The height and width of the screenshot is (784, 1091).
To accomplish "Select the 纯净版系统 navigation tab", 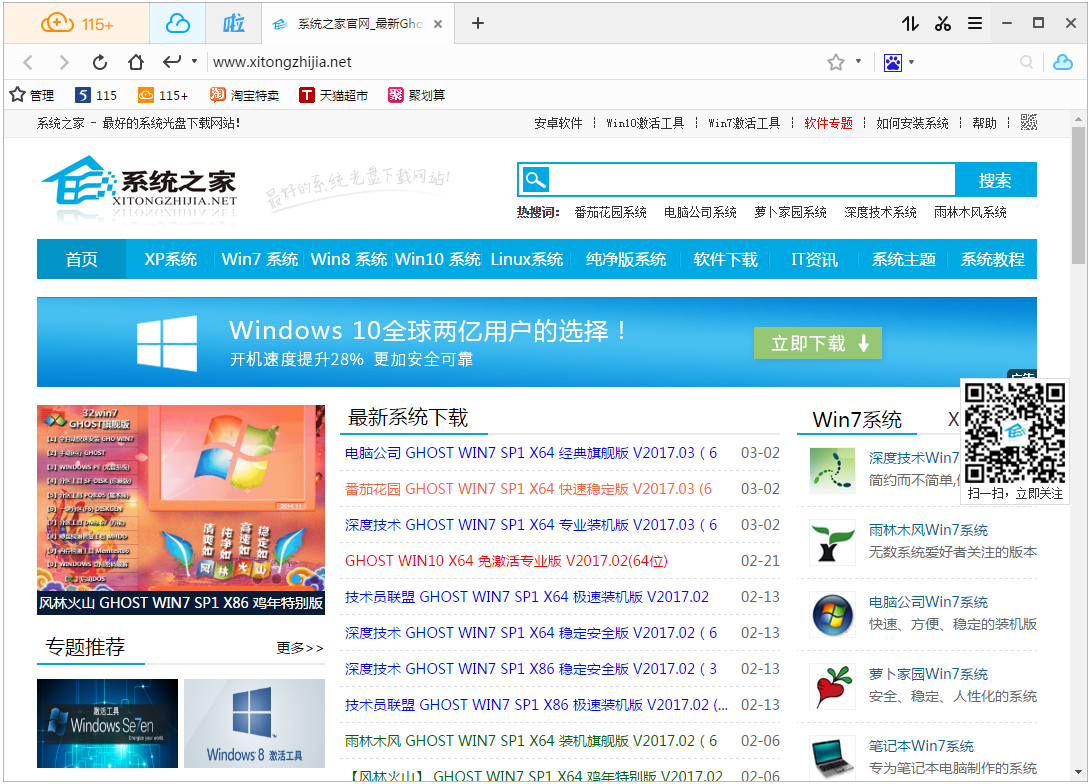I will [626, 259].
